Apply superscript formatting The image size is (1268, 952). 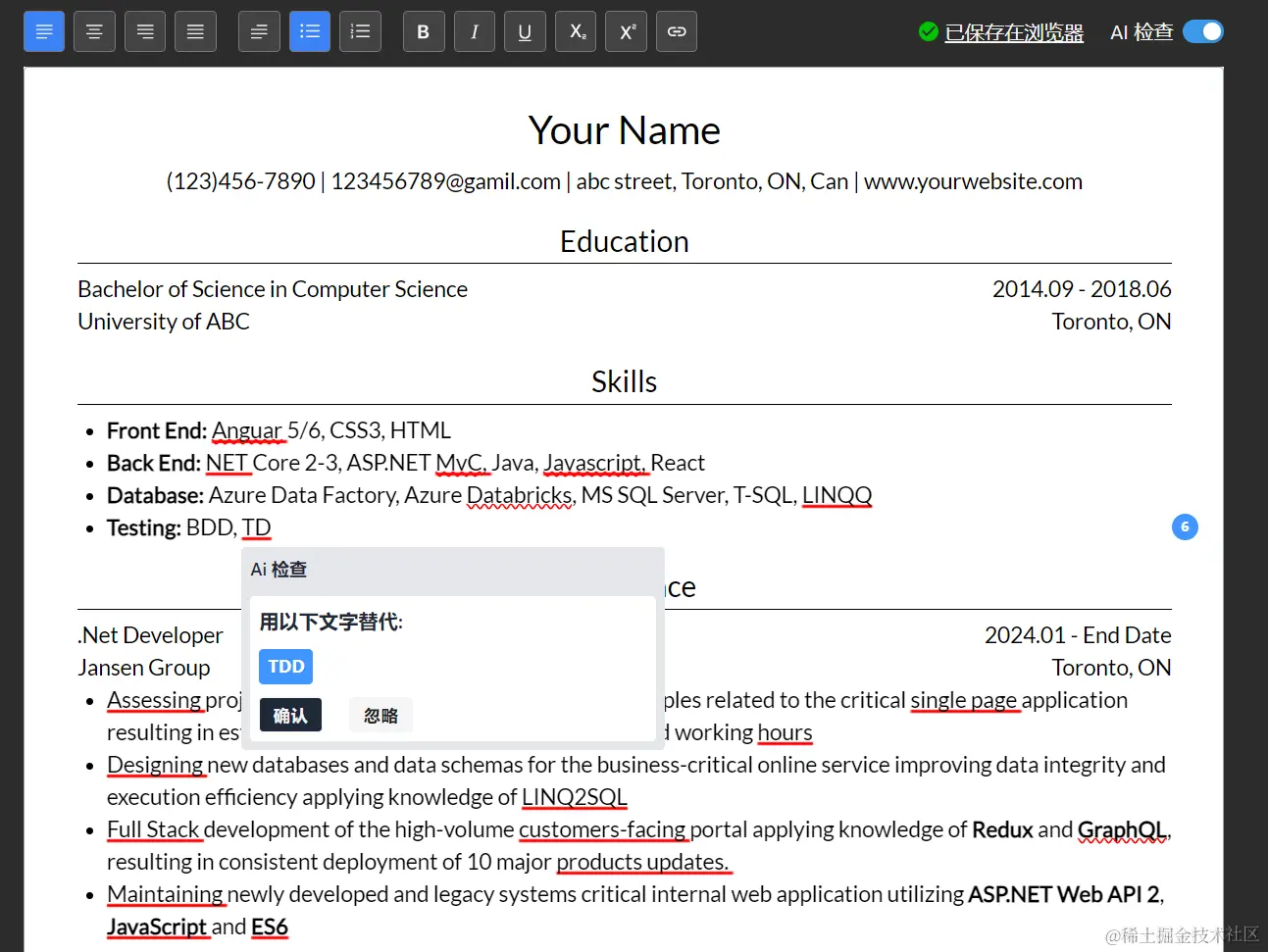point(627,31)
